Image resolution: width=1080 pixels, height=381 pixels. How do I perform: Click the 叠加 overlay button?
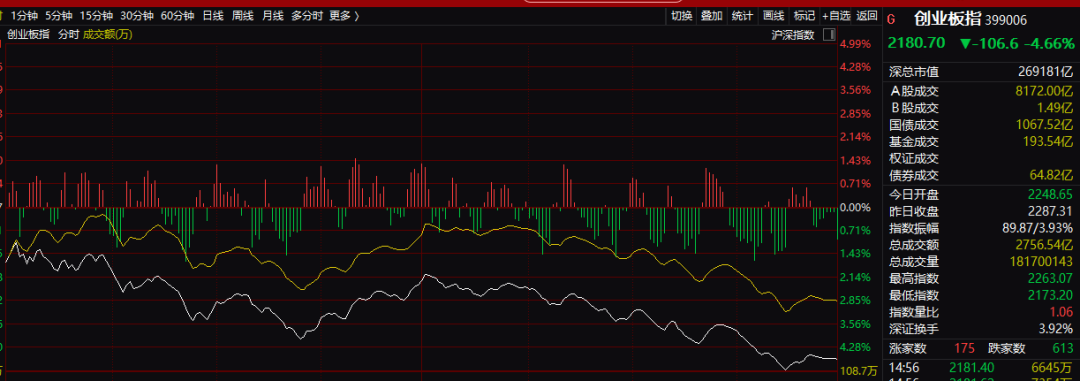[x=712, y=16]
